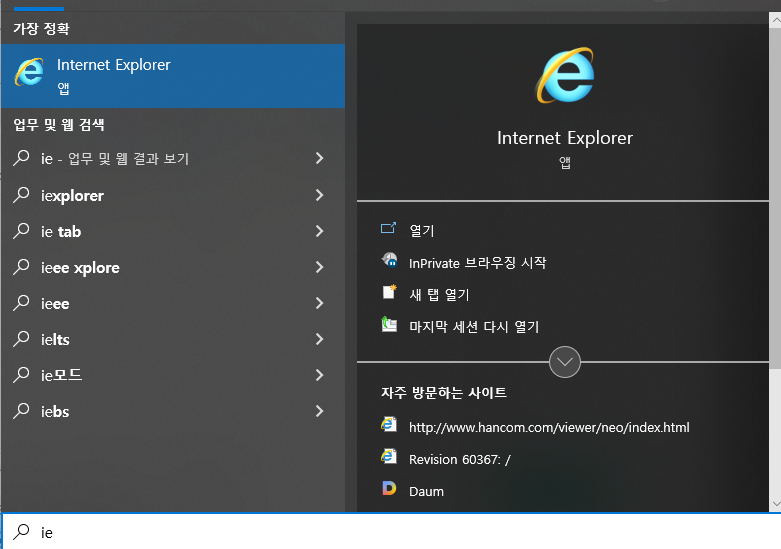Click into the search box containing 'ie'
781x549 pixels.
(x=390, y=532)
